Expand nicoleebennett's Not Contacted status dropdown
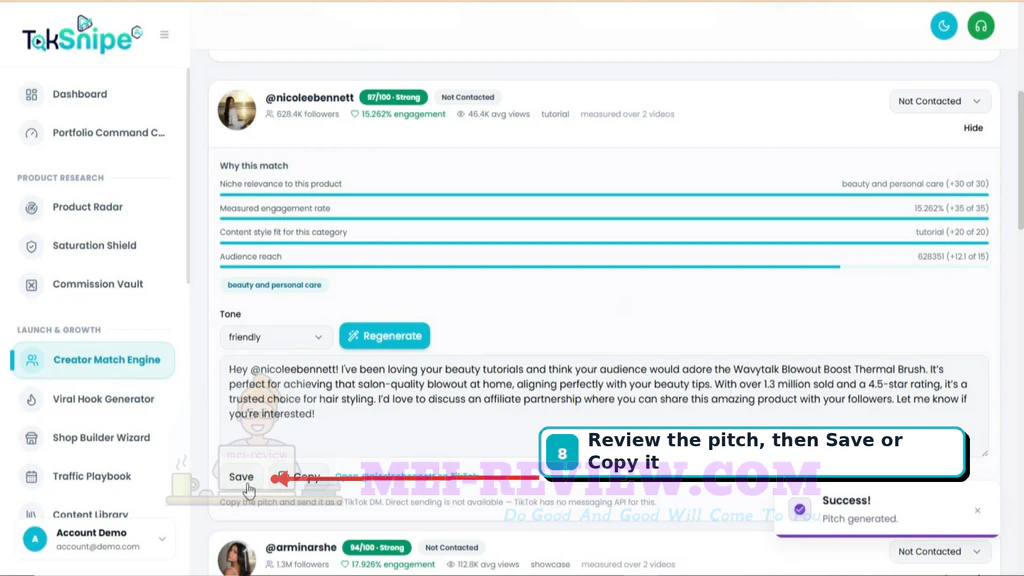This screenshot has width=1024, height=576. [939, 101]
